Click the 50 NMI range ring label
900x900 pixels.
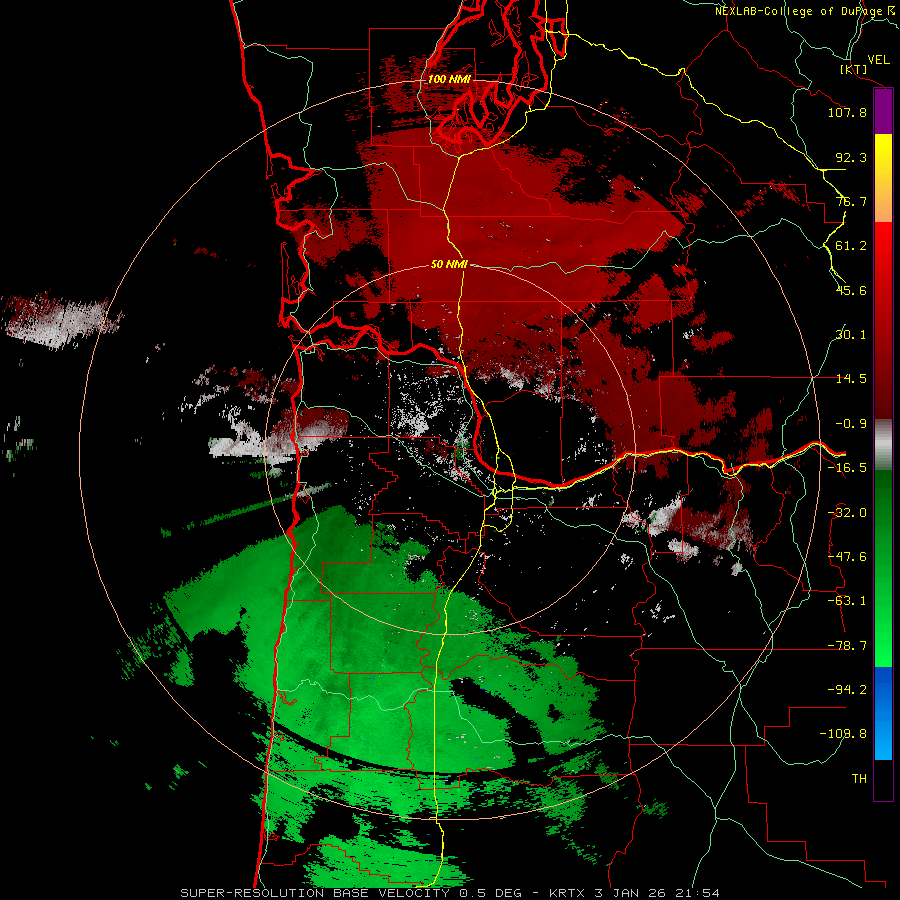(x=449, y=264)
